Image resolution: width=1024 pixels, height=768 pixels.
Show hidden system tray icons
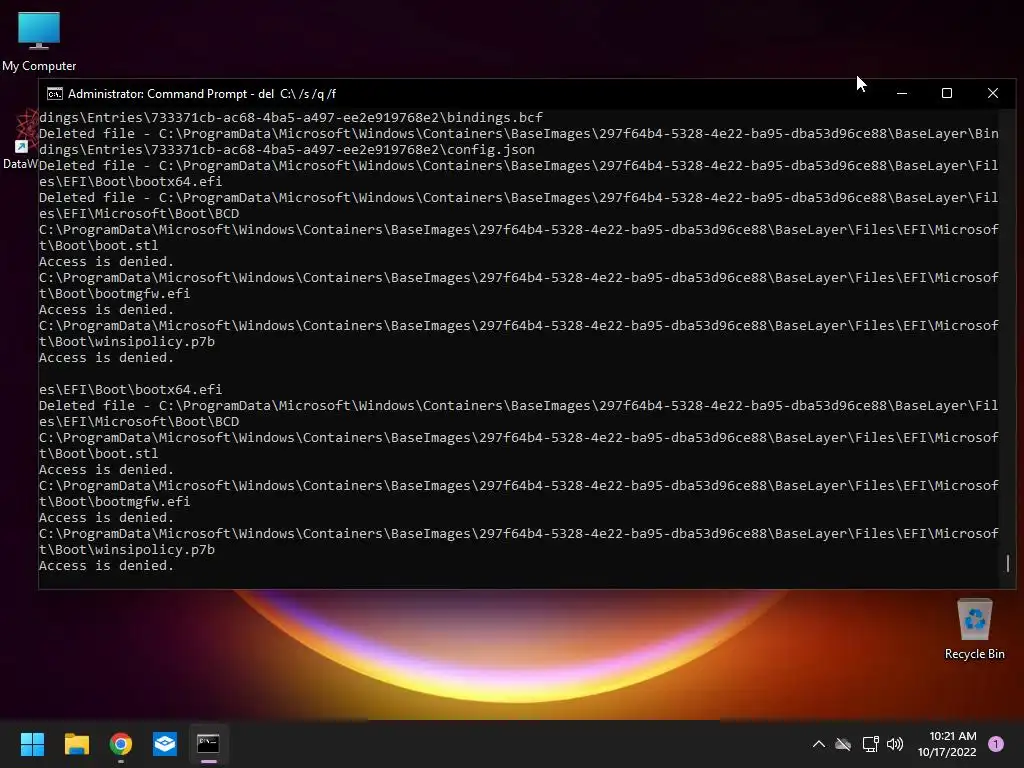click(818, 744)
